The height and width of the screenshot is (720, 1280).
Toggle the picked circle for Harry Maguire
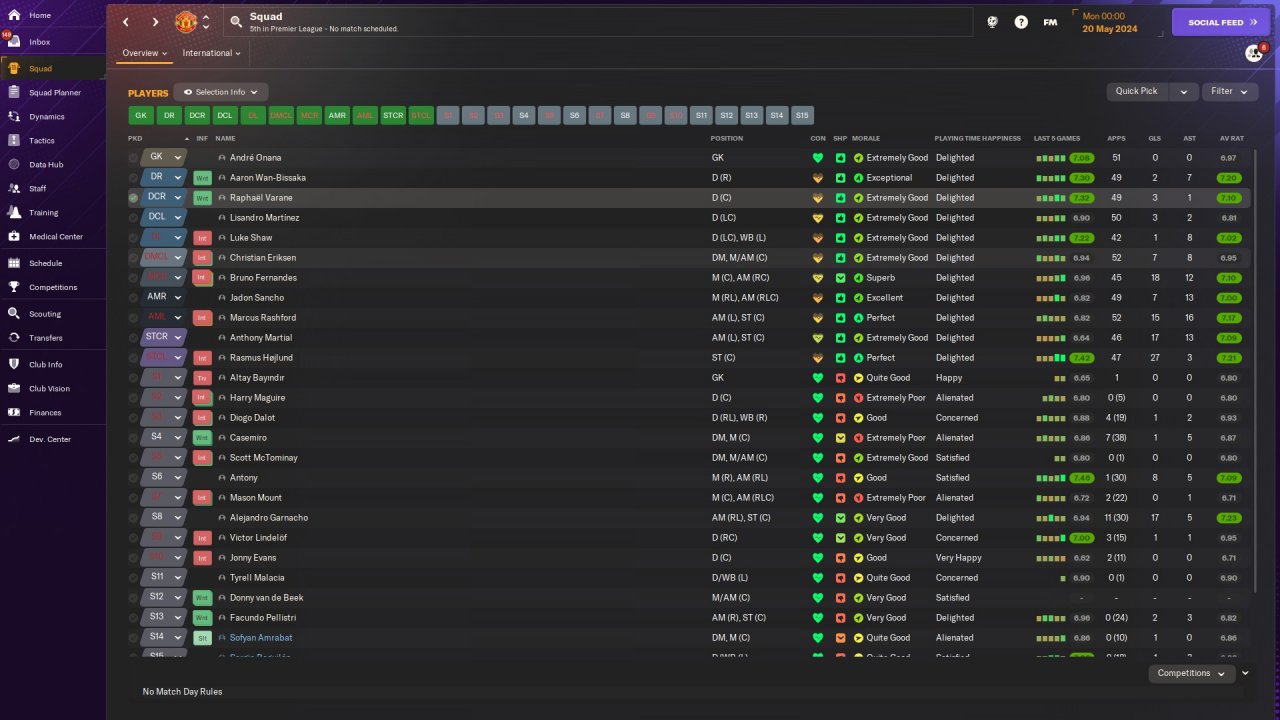point(134,398)
